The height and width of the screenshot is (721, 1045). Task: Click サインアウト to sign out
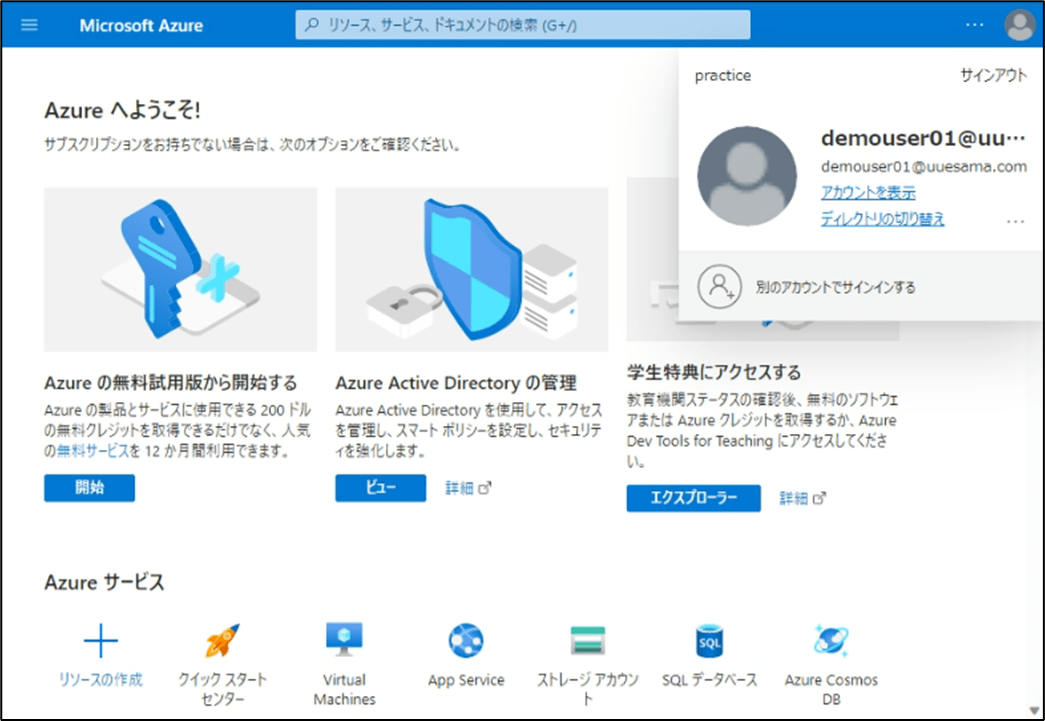[x=993, y=75]
